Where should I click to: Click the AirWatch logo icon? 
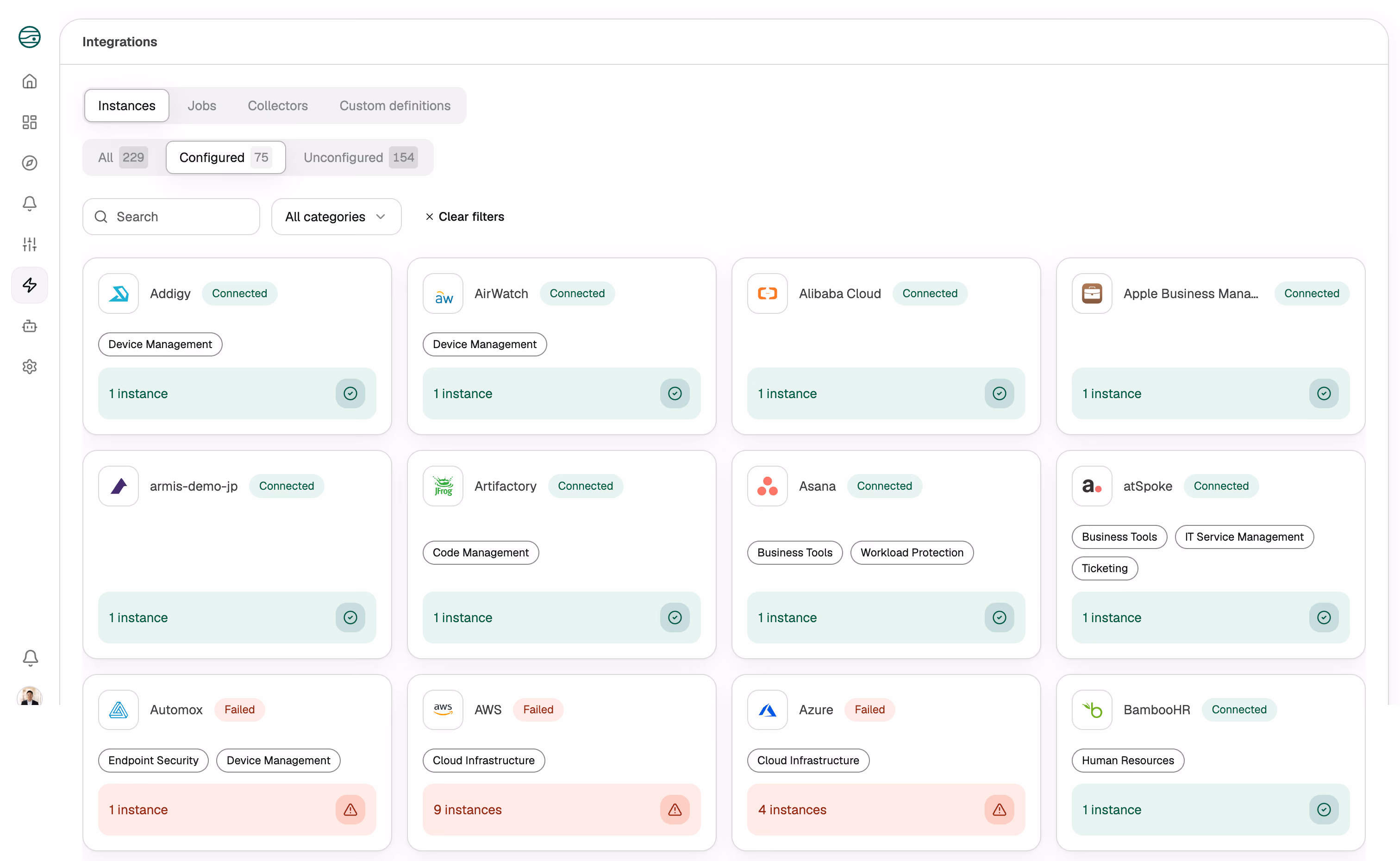point(443,293)
